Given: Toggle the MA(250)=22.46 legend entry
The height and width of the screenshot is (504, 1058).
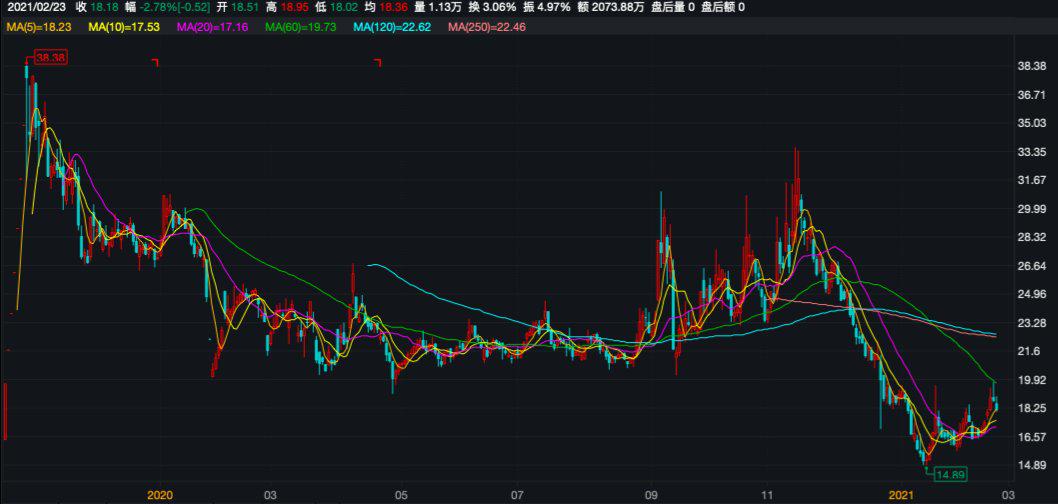Looking at the screenshot, I should 486,27.
